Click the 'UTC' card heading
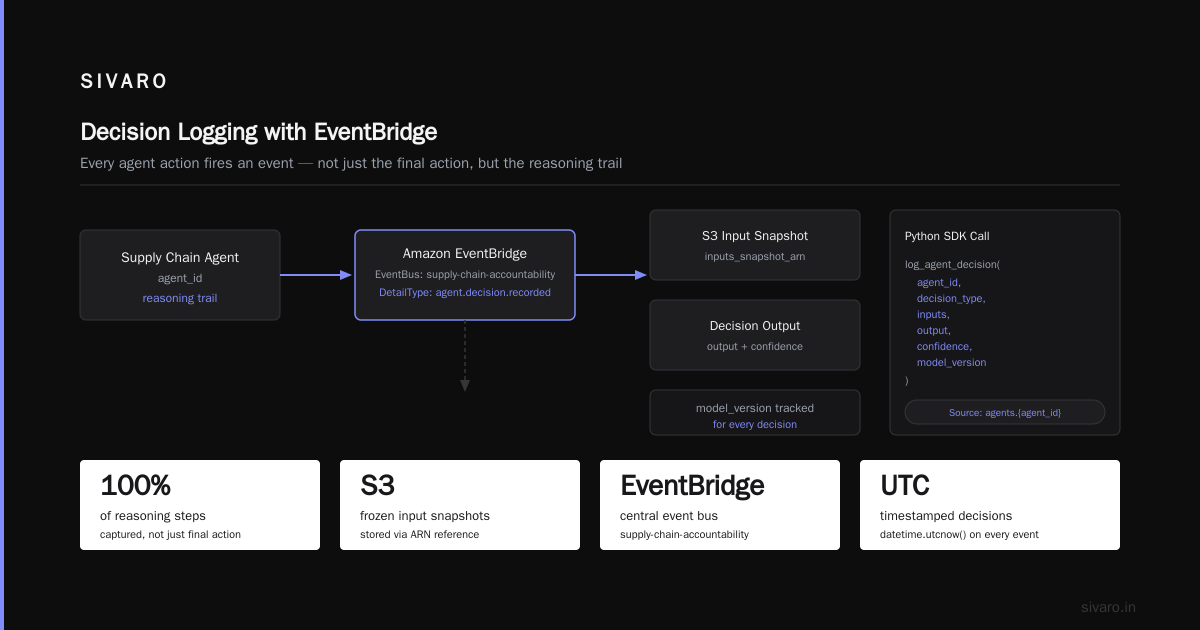1200x630 pixels. pos(905,486)
